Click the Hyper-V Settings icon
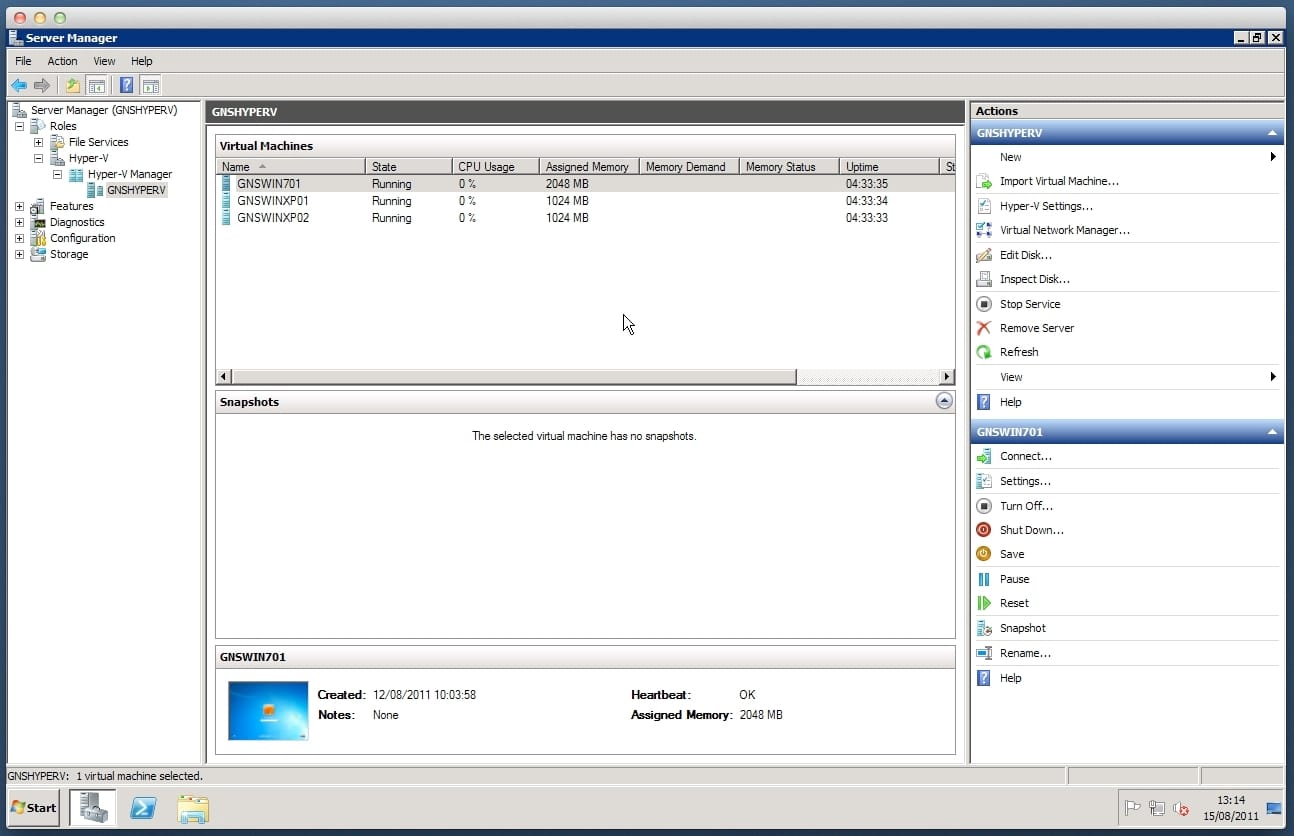1294x836 pixels. tap(983, 206)
